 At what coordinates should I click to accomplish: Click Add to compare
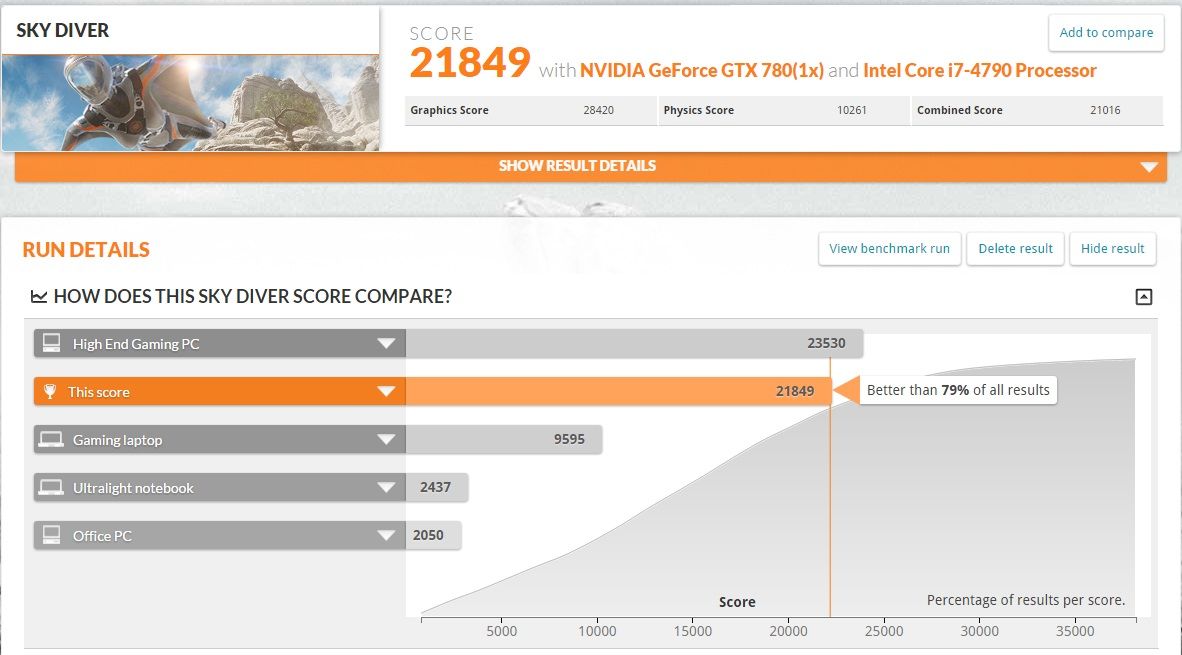(1106, 32)
